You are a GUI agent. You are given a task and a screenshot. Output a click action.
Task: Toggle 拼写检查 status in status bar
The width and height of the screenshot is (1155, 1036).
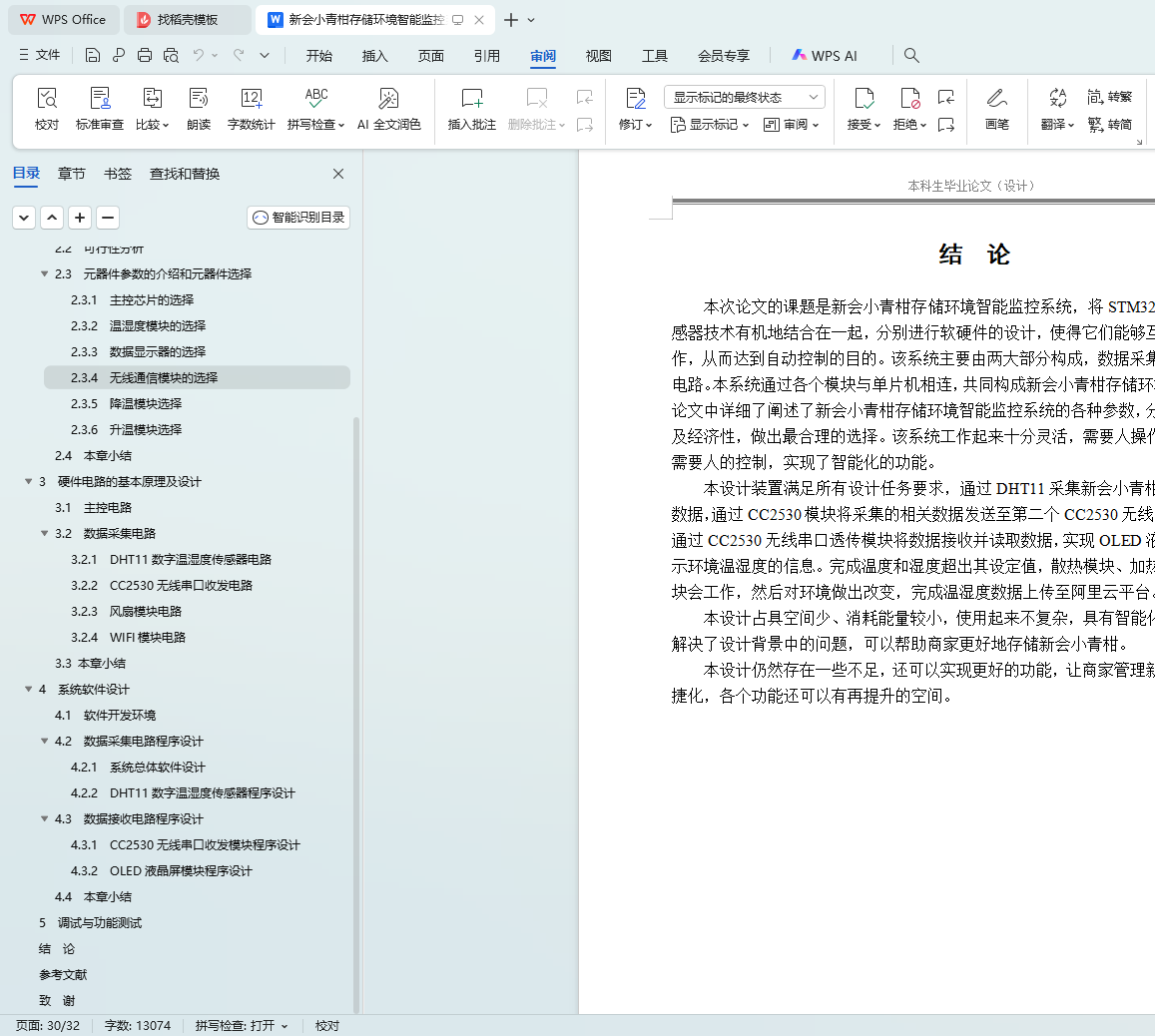242,1026
